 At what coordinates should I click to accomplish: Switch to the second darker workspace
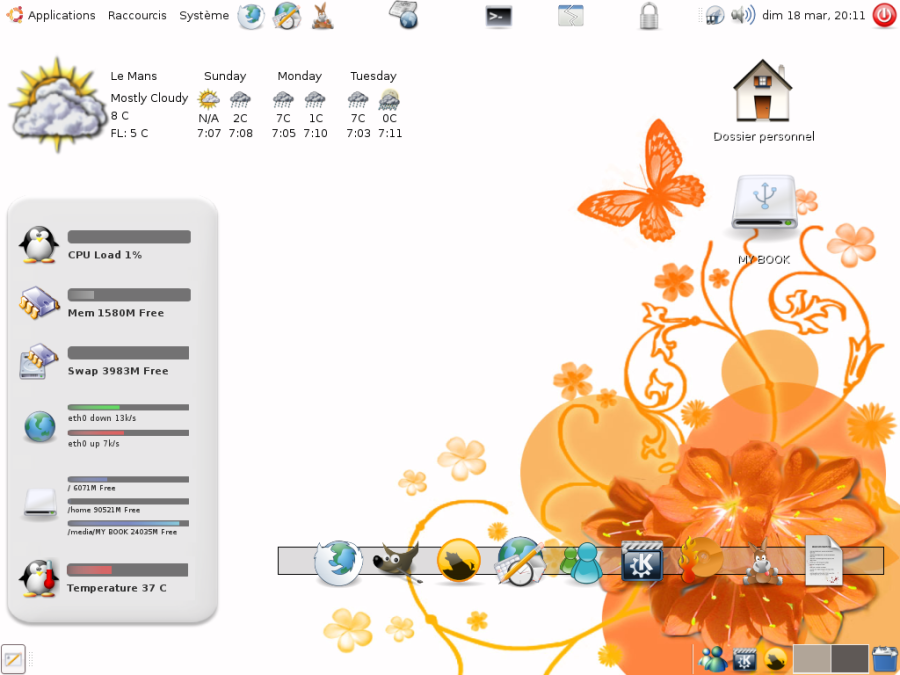tap(849, 659)
